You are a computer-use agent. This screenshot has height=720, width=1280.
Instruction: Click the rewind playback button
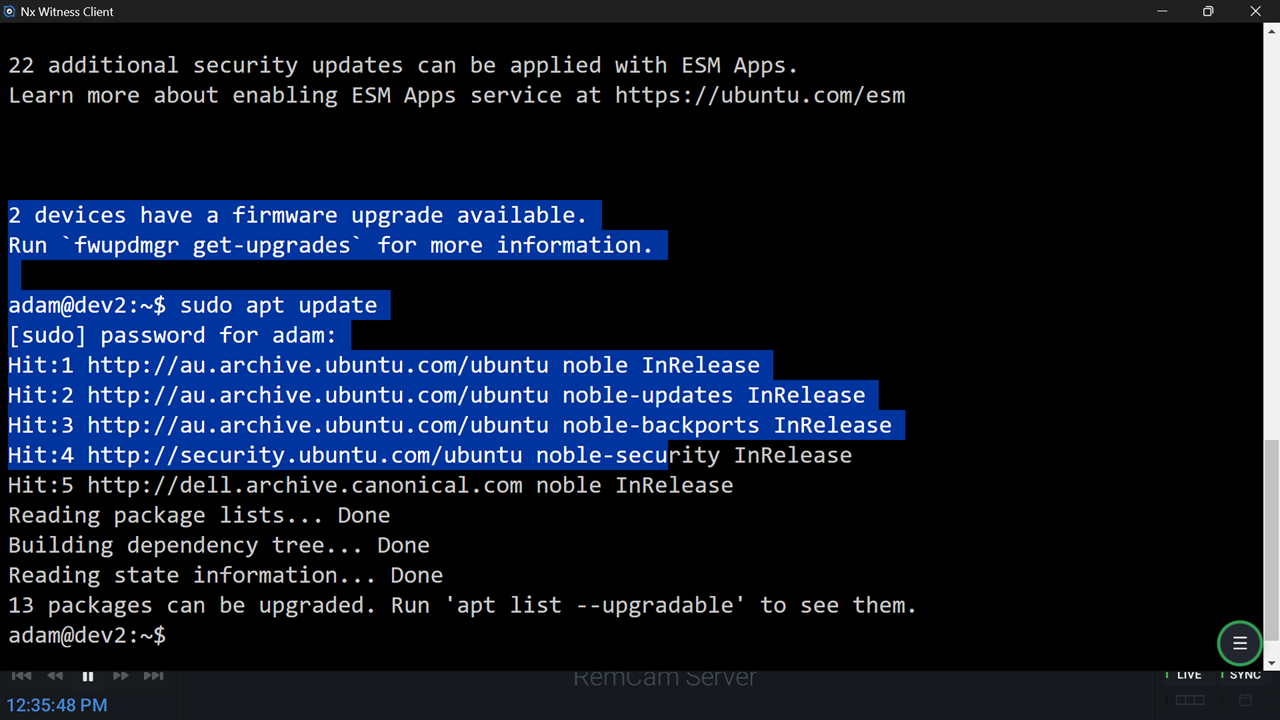55,677
